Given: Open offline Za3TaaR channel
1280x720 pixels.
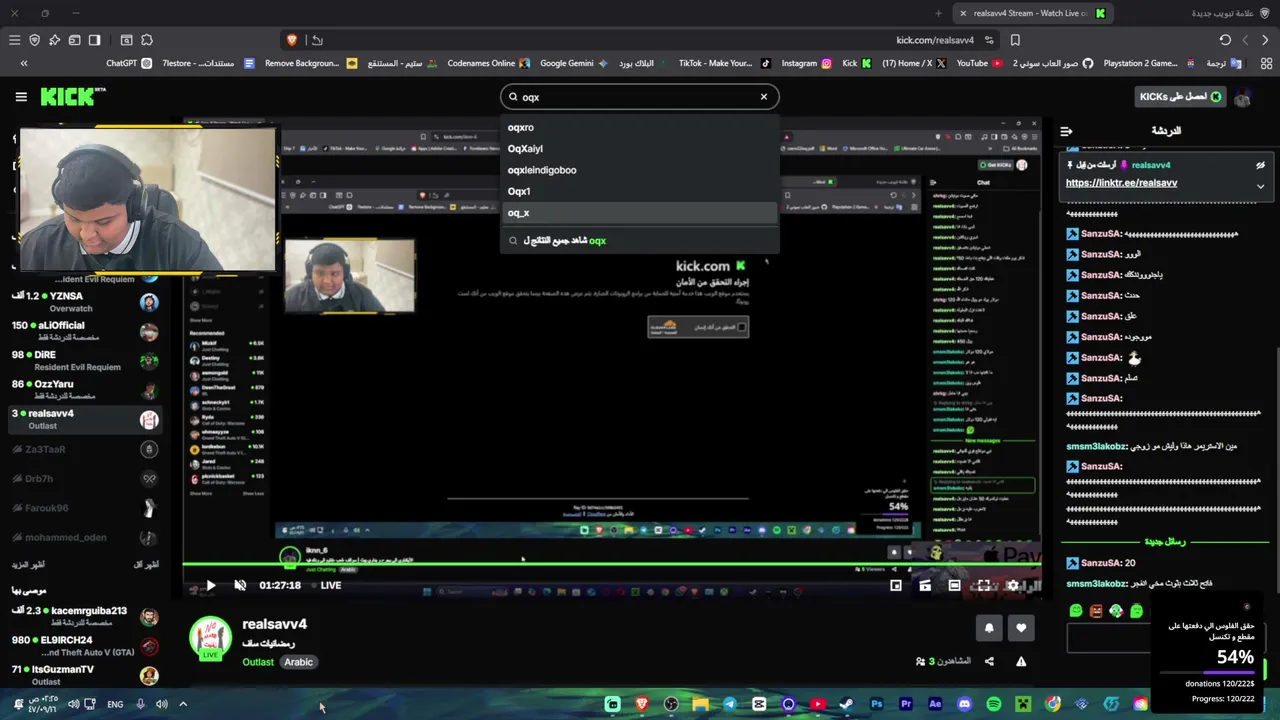Looking at the screenshot, I should (x=84, y=449).
